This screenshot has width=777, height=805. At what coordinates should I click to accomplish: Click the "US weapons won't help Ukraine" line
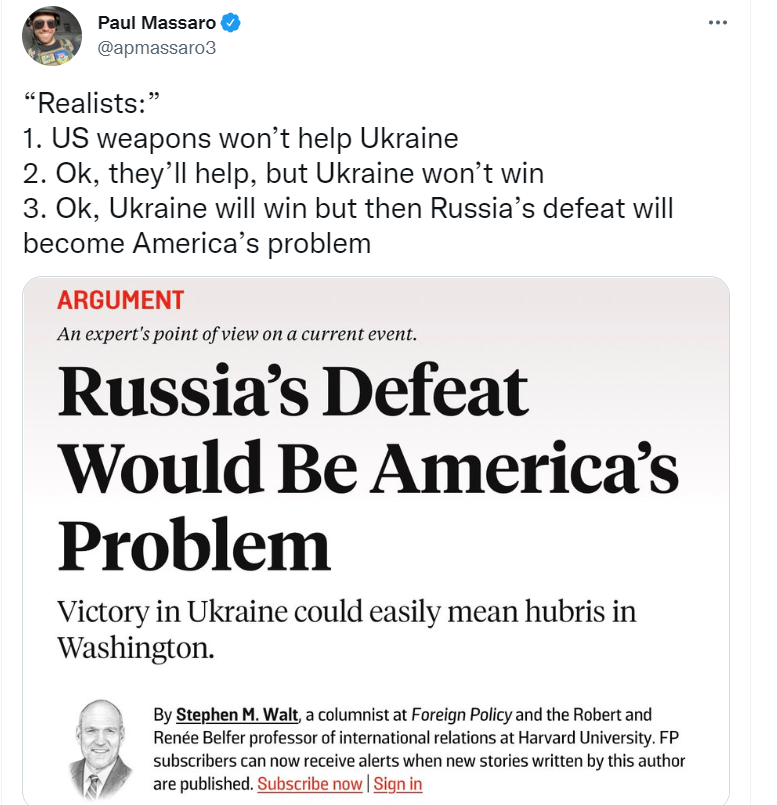pyautogui.click(x=240, y=139)
